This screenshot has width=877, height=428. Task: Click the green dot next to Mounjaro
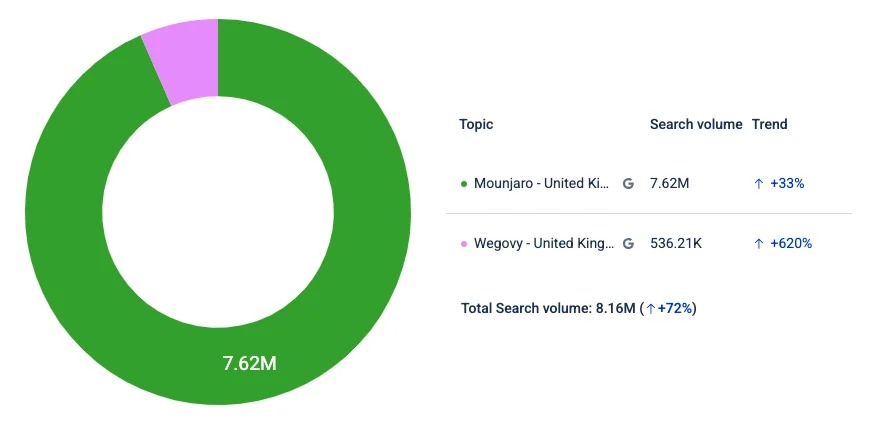(464, 184)
